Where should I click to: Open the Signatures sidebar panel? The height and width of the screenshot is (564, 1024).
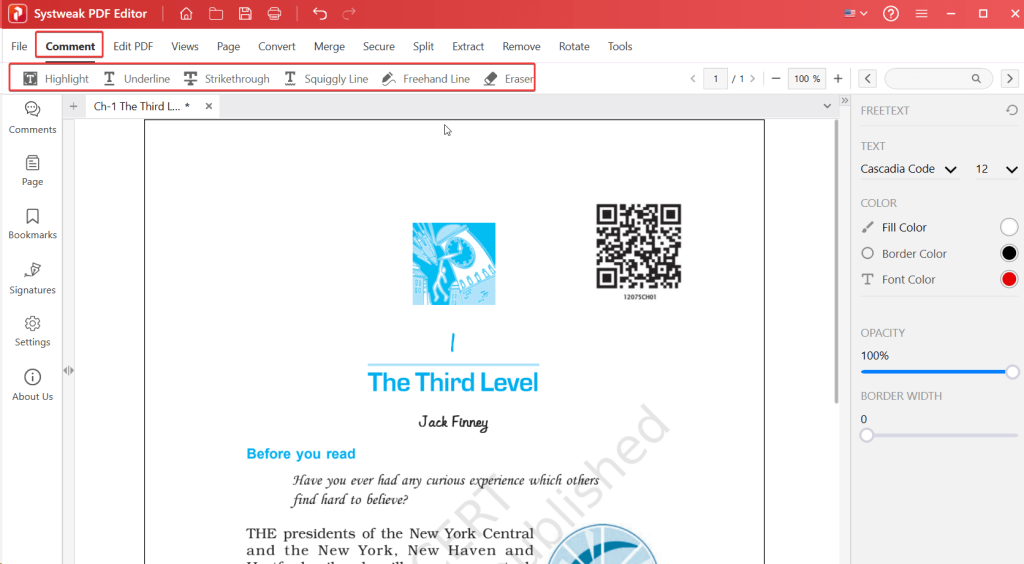coord(32,278)
